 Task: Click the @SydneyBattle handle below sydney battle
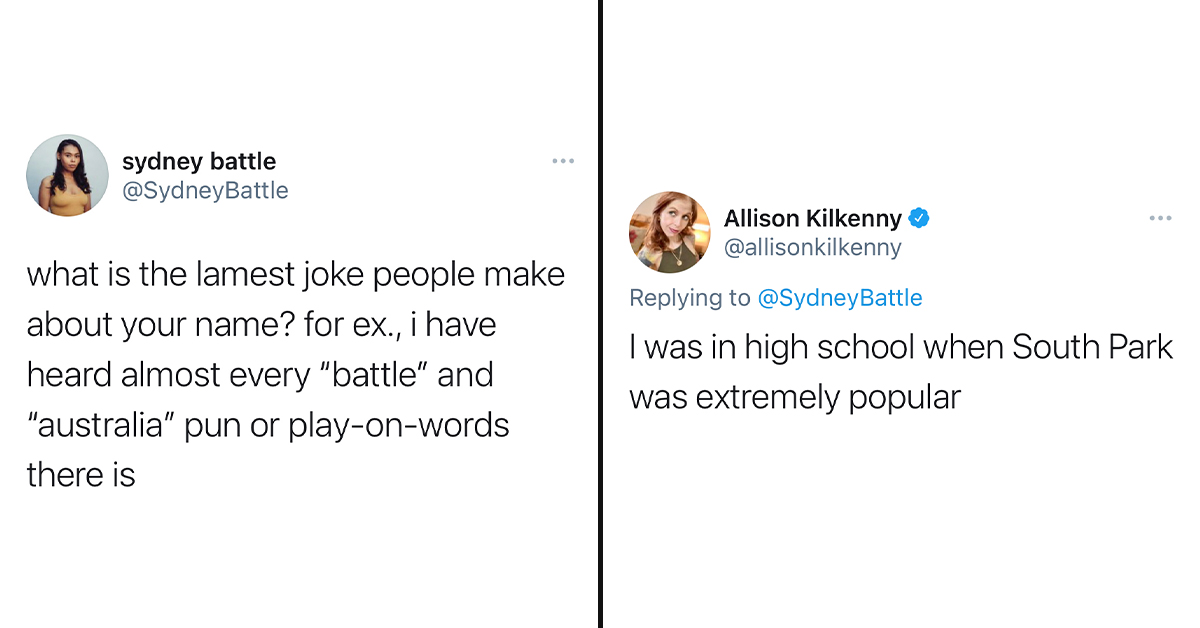click(x=204, y=190)
